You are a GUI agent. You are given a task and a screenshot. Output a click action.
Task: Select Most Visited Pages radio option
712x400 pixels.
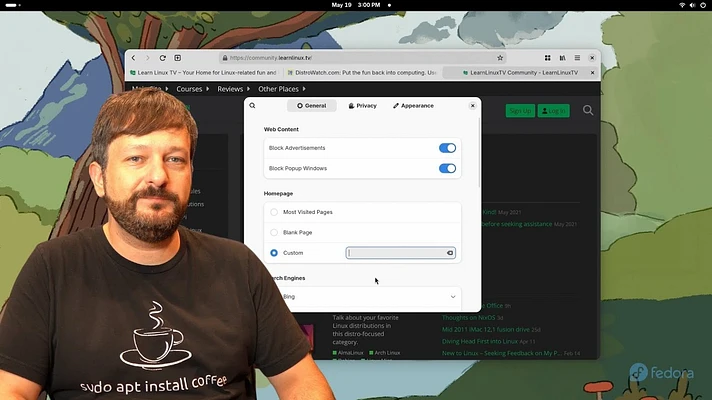274,212
